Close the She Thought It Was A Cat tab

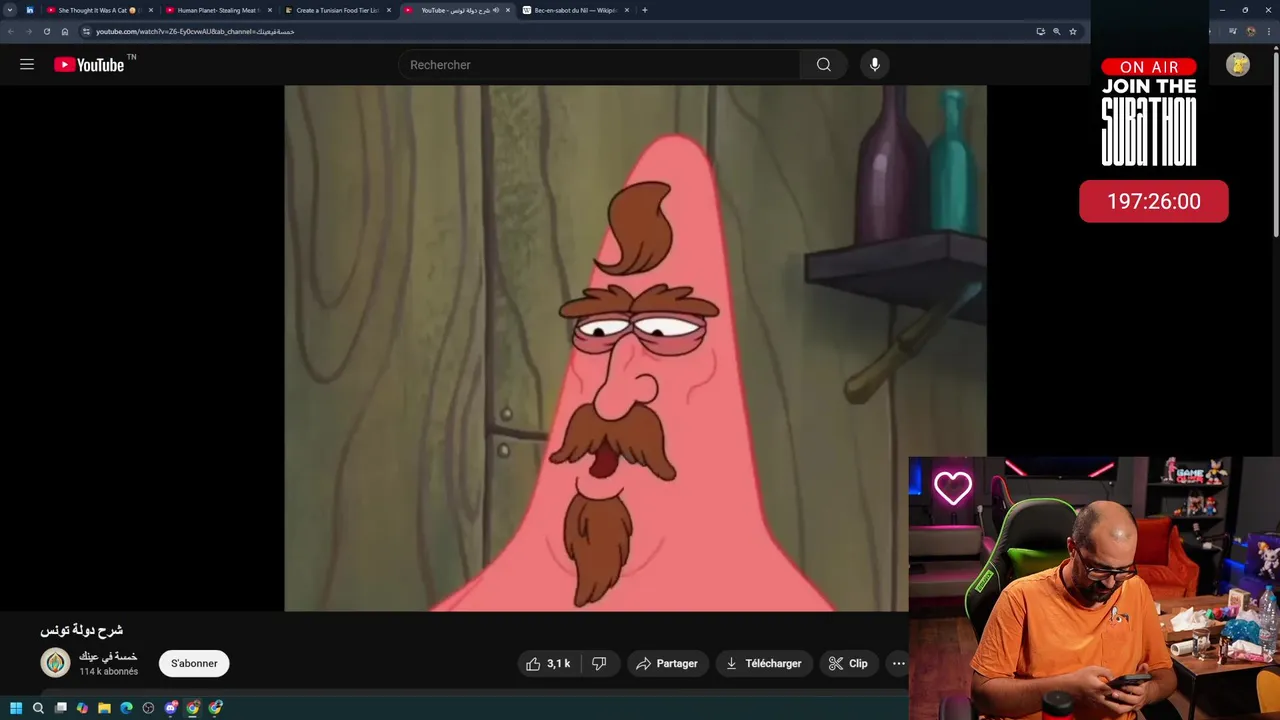(x=150, y=10)
